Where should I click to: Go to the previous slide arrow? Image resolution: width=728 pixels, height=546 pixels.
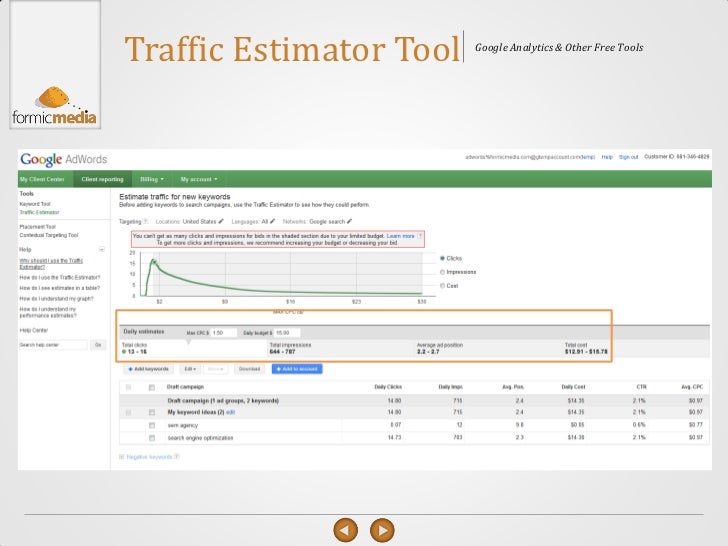345,530
